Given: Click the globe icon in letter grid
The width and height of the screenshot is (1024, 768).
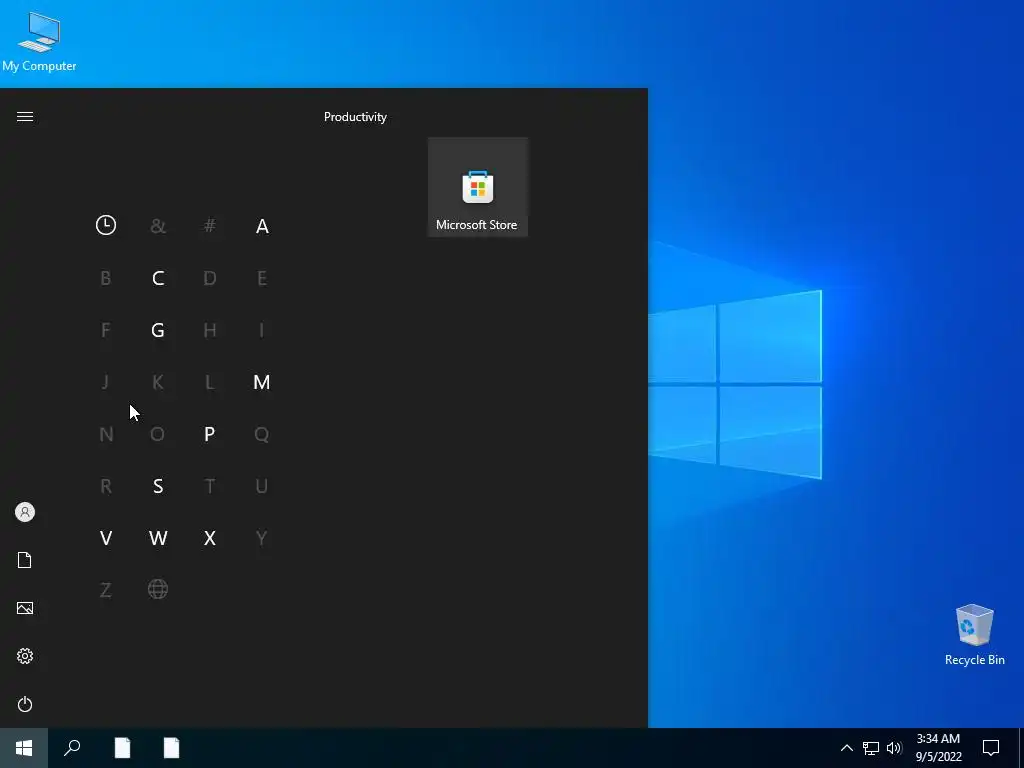Looking at the screenshot, I should 157,590.
